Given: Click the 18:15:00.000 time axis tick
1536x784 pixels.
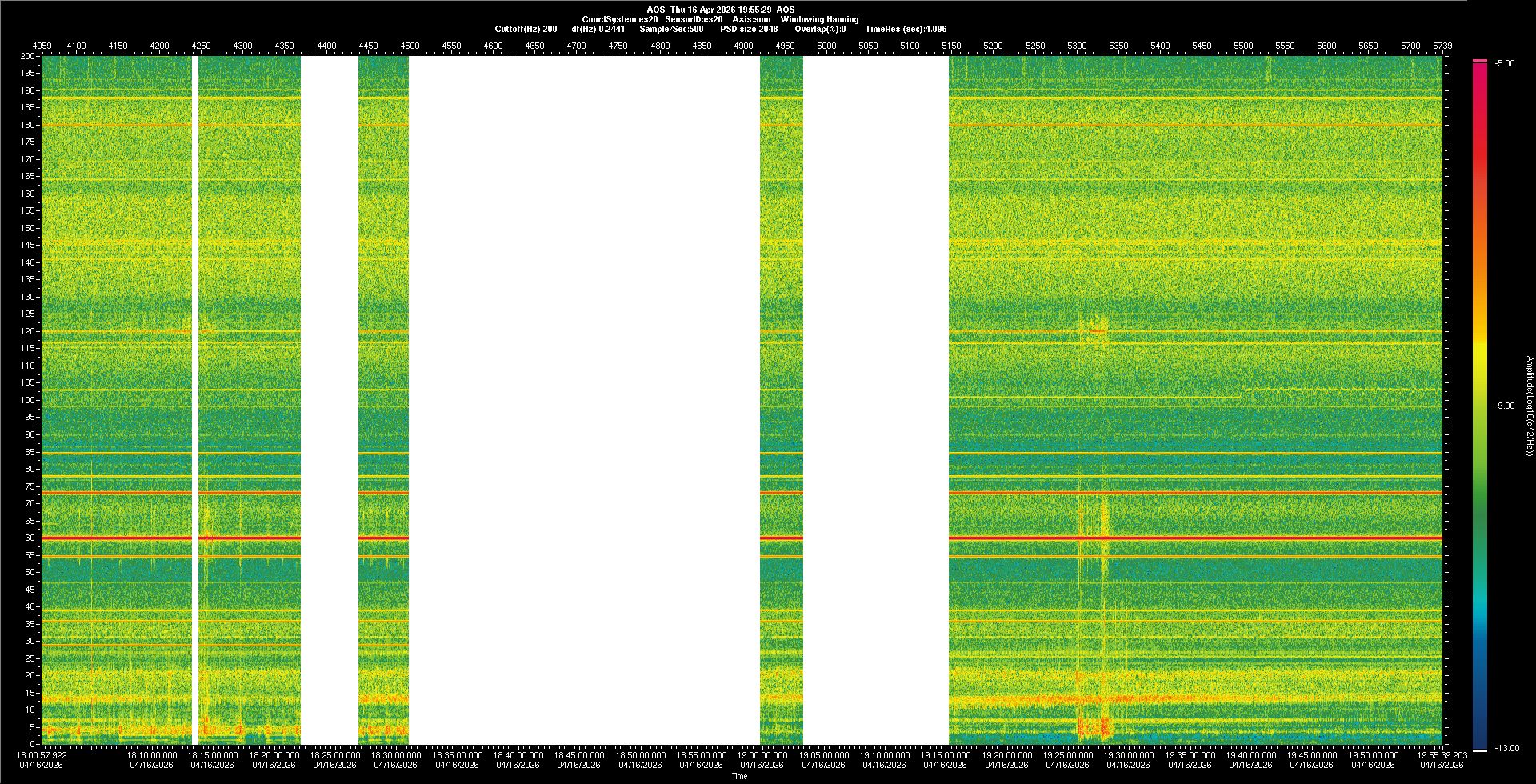Looking at the screenshot, I should [213, 755].
